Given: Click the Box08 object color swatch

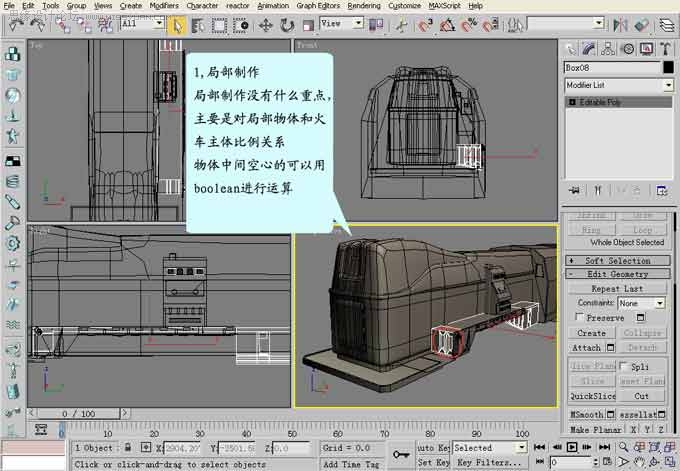Looking at the screenshot, I should 668,67.
